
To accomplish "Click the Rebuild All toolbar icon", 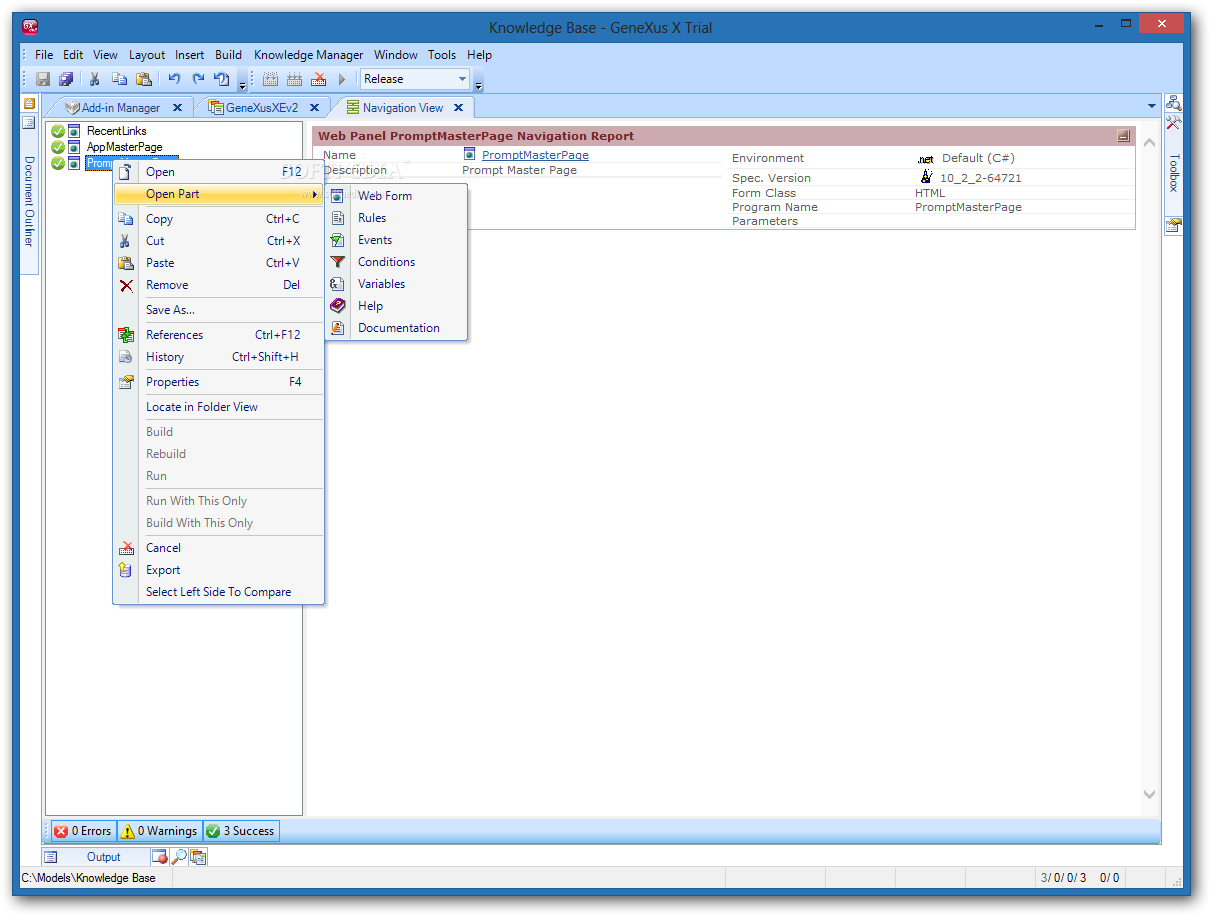I will (294, 79).
